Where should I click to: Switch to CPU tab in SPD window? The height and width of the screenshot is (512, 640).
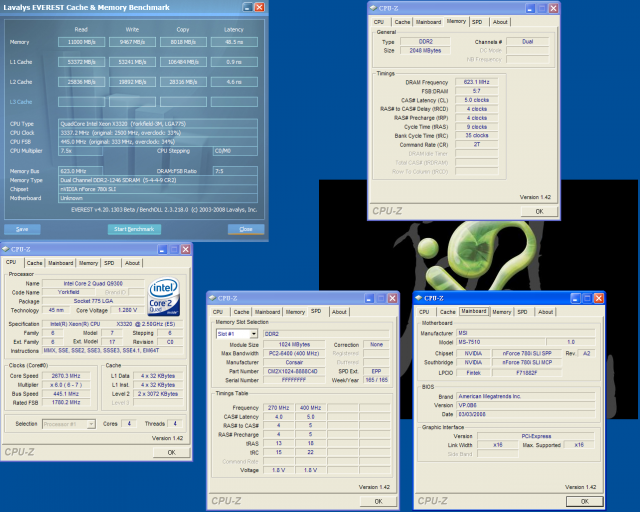218,312
